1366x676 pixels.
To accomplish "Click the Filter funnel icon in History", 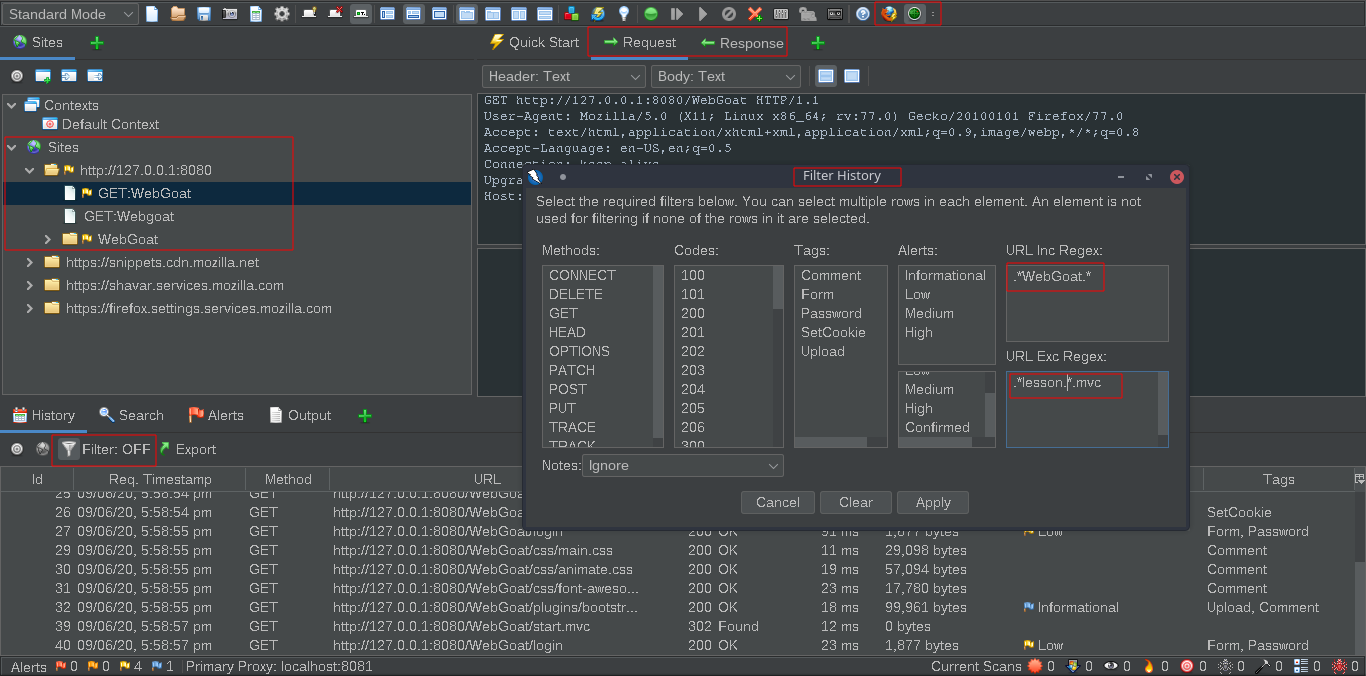I will (68, 449).
